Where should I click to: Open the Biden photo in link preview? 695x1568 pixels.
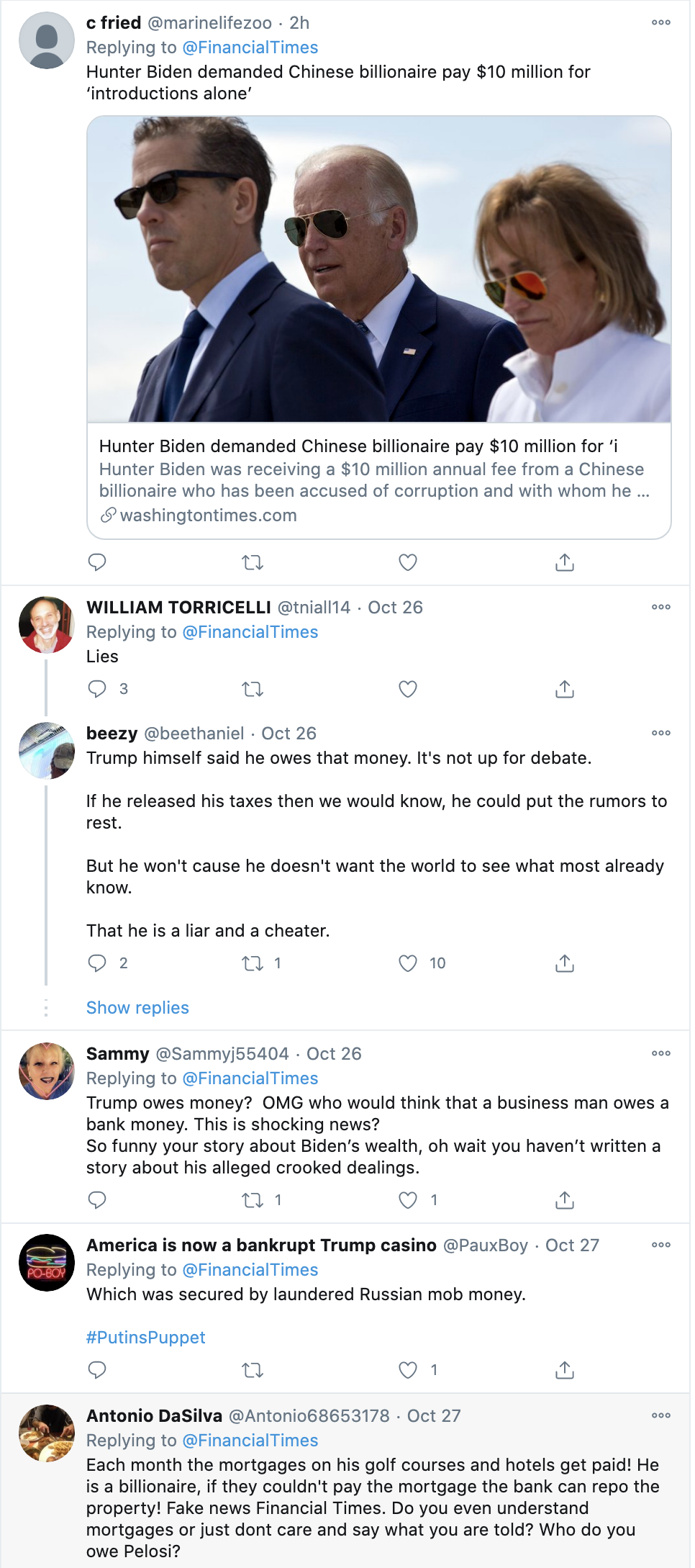(x=379, y=269)
